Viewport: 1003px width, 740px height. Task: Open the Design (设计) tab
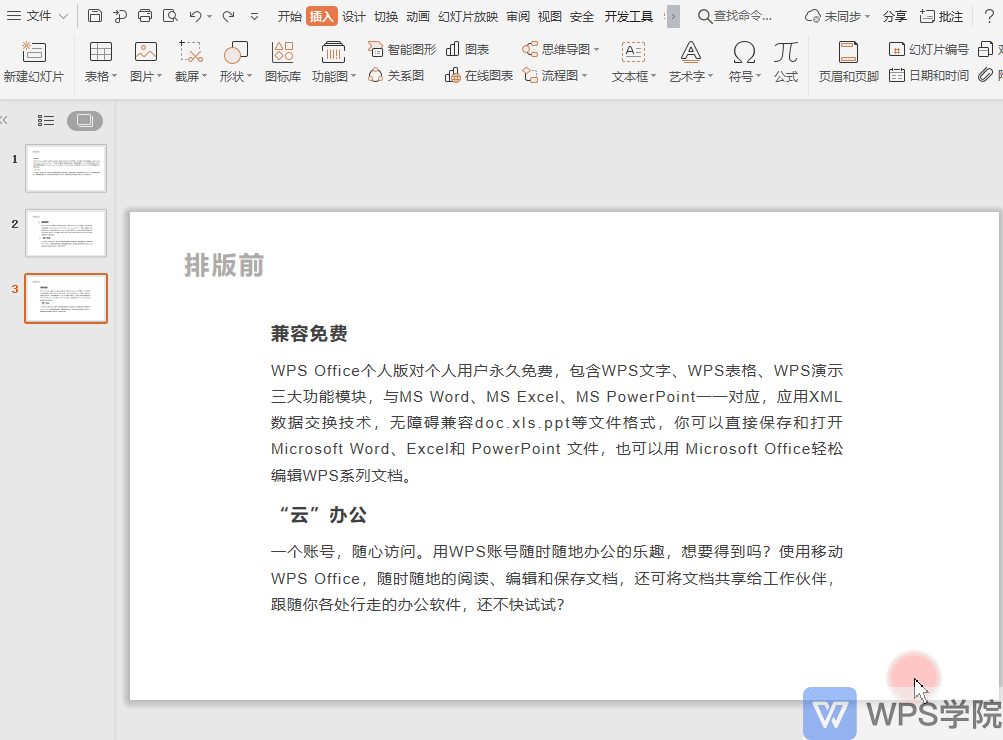click(x=354, y=17)
